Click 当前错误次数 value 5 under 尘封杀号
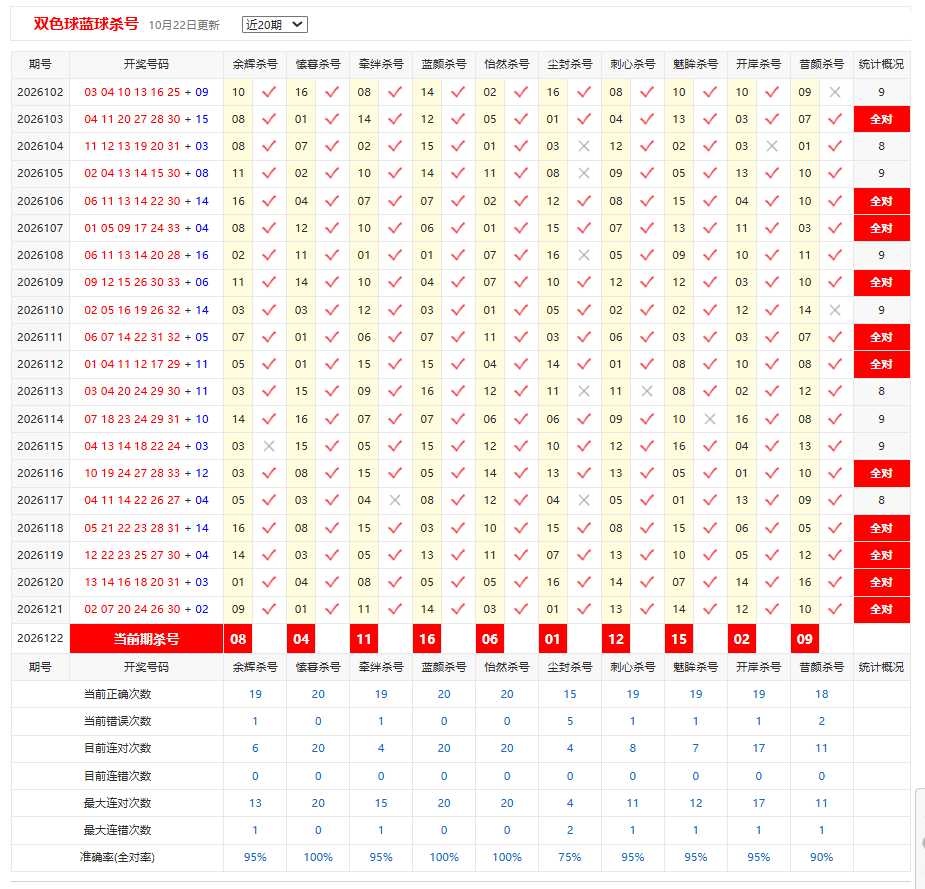This screenshot has height=889, width=925. (570, 721)
